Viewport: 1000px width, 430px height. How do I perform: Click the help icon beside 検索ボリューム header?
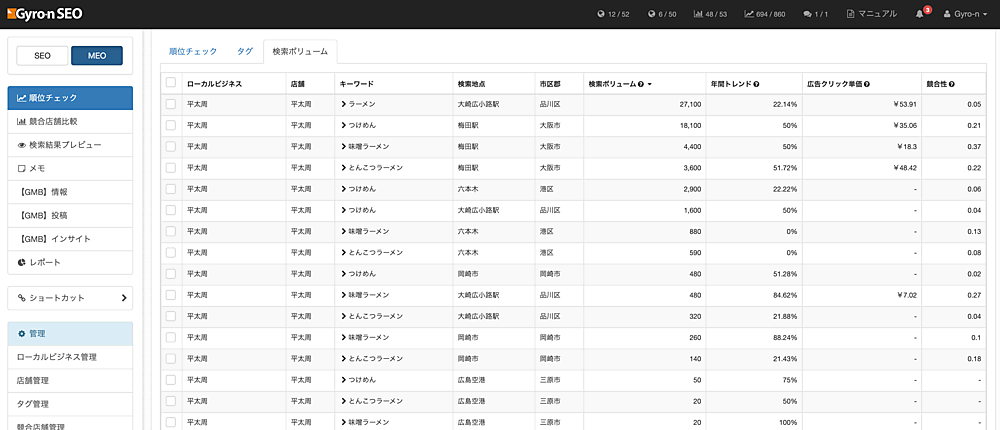click(x=640, y=84)
